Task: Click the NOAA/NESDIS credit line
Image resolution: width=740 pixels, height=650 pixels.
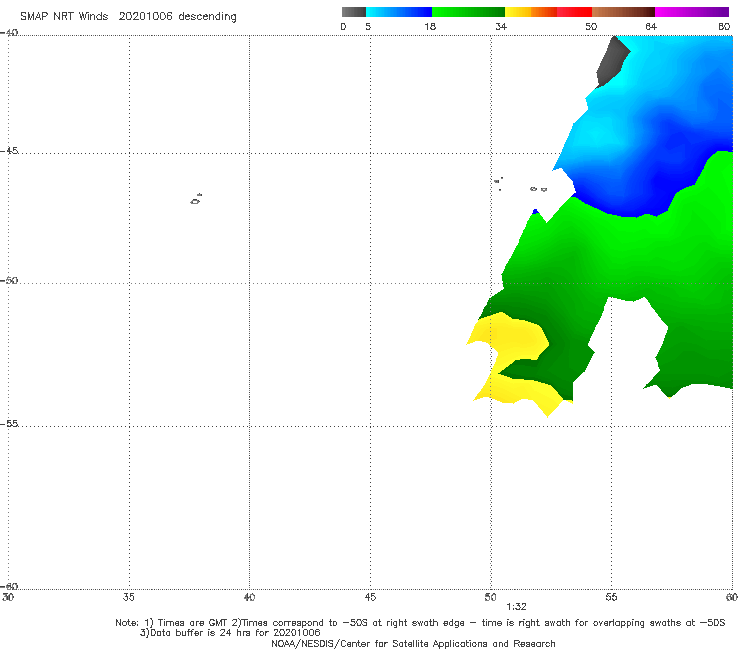Action: 413,643
